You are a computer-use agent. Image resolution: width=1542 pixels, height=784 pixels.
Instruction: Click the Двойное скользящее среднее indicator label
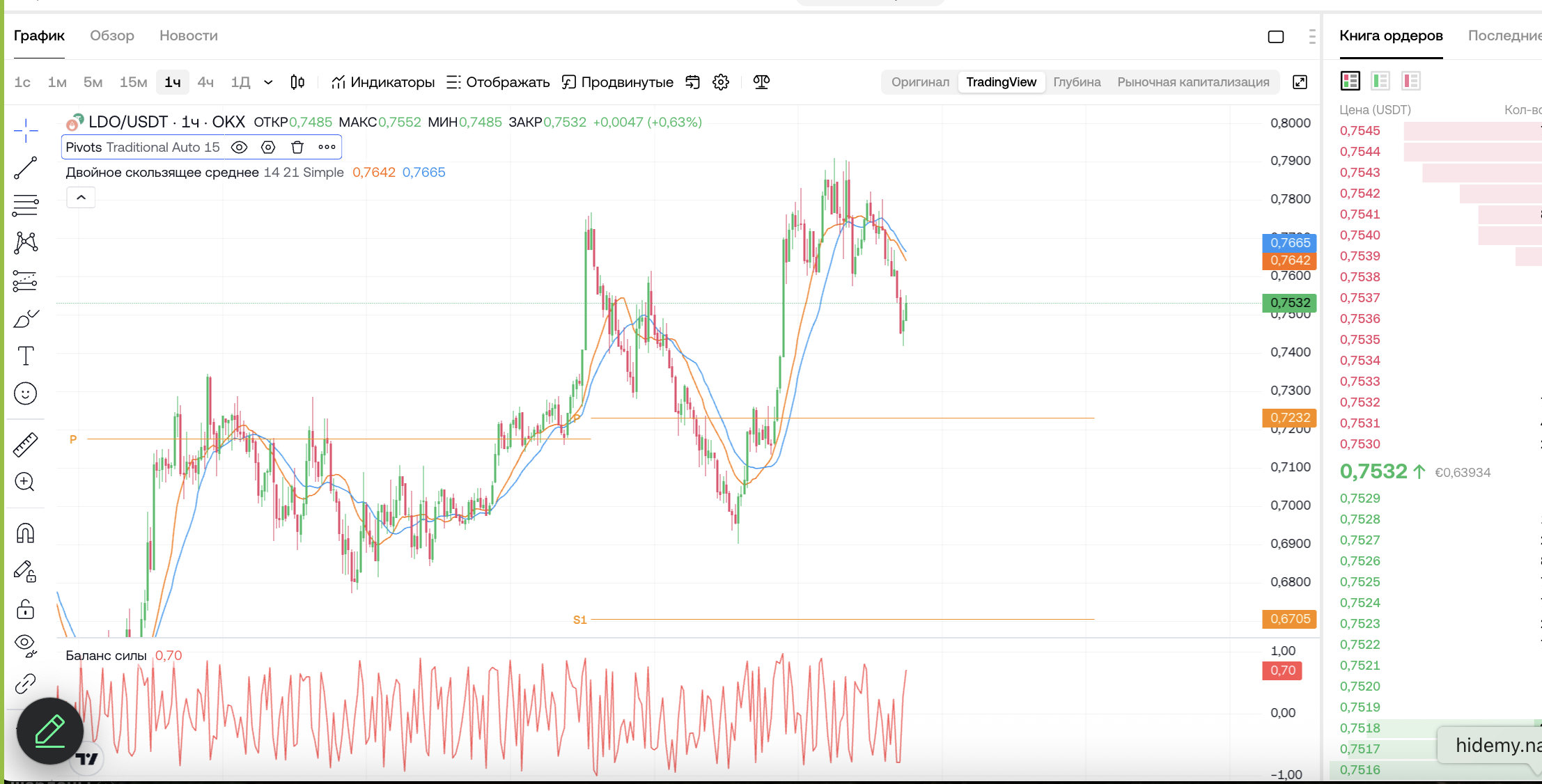pos(162,172)
